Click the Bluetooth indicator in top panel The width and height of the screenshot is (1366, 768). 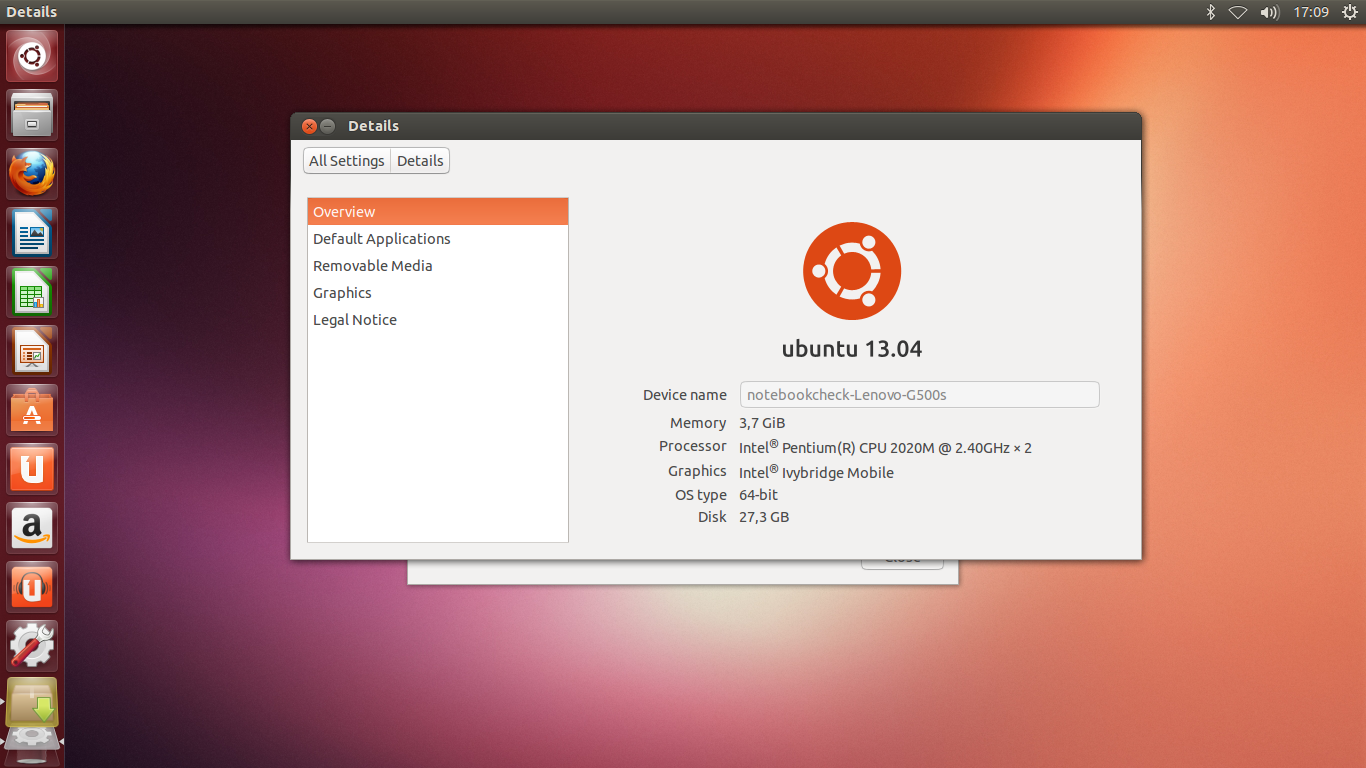tap(1209, 12)
